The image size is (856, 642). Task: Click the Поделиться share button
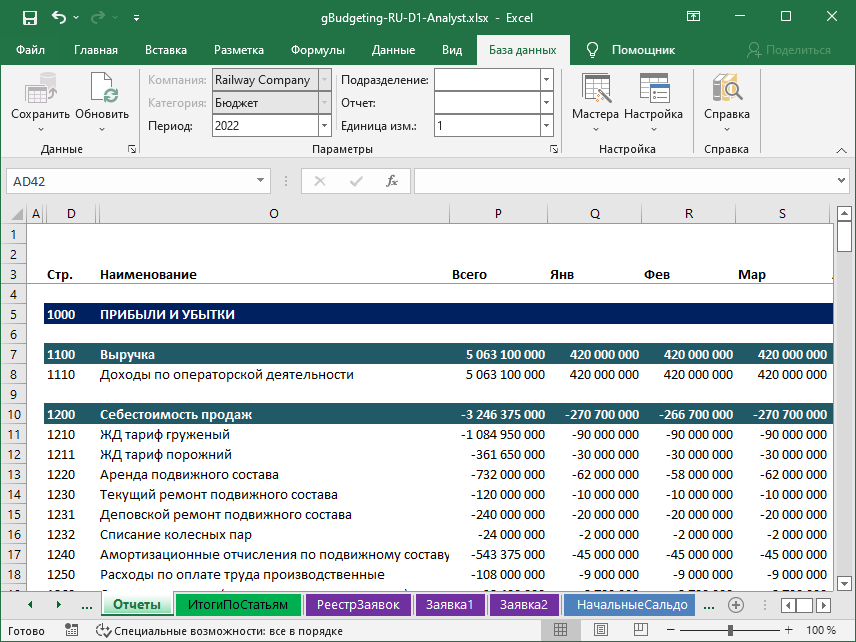[x=790, y=50]
